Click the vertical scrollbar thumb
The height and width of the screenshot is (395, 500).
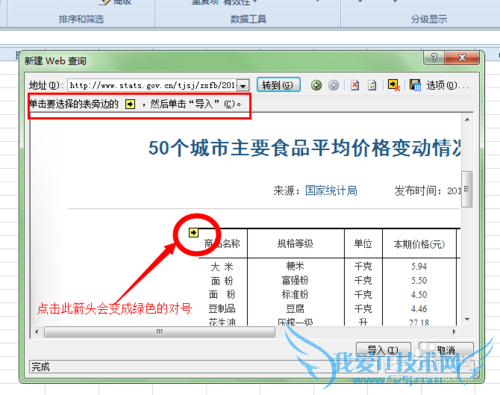[x=467, y=189]
